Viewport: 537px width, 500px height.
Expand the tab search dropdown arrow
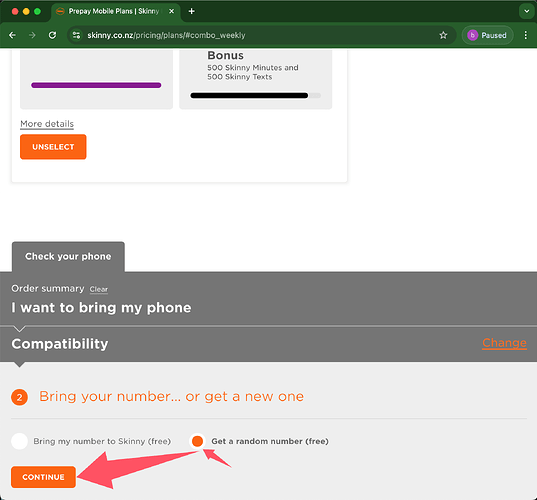(526, 11)
